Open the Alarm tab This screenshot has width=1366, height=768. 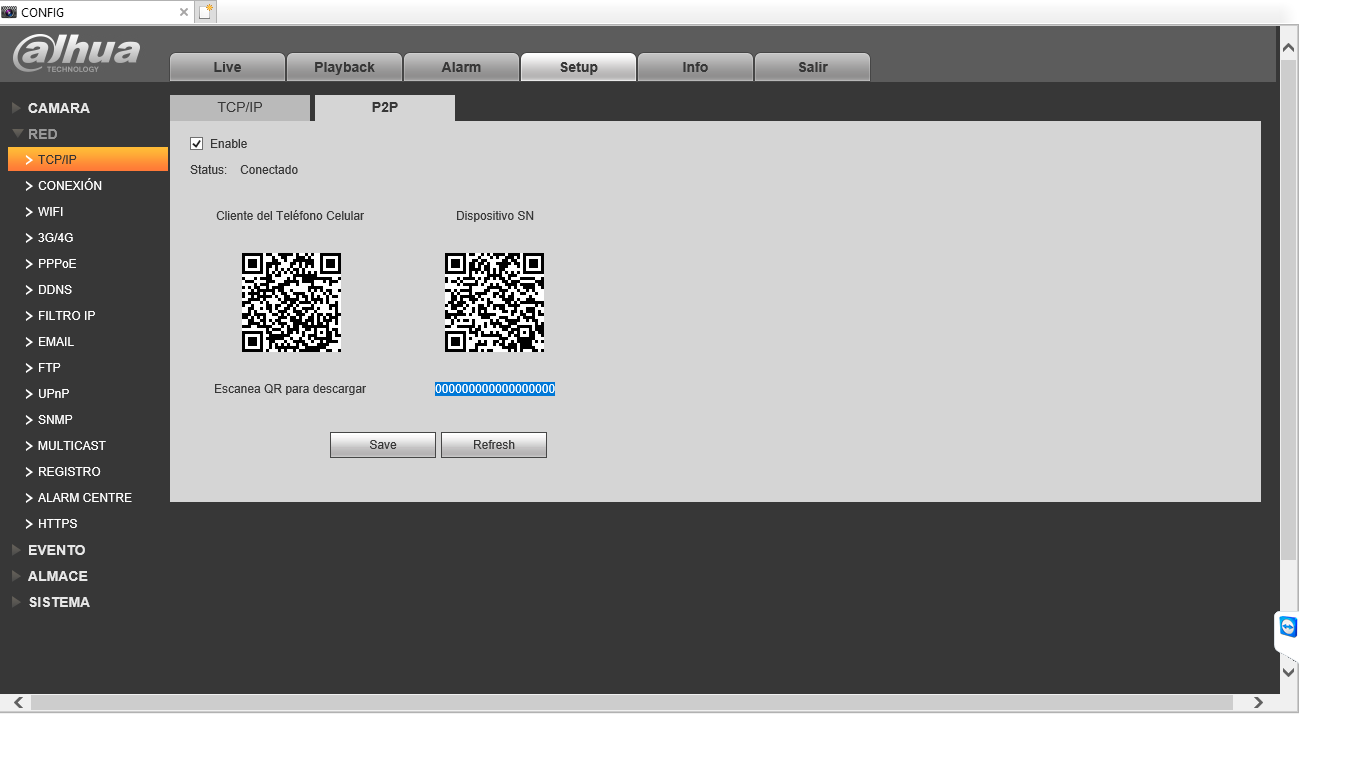tap(461, 67)
